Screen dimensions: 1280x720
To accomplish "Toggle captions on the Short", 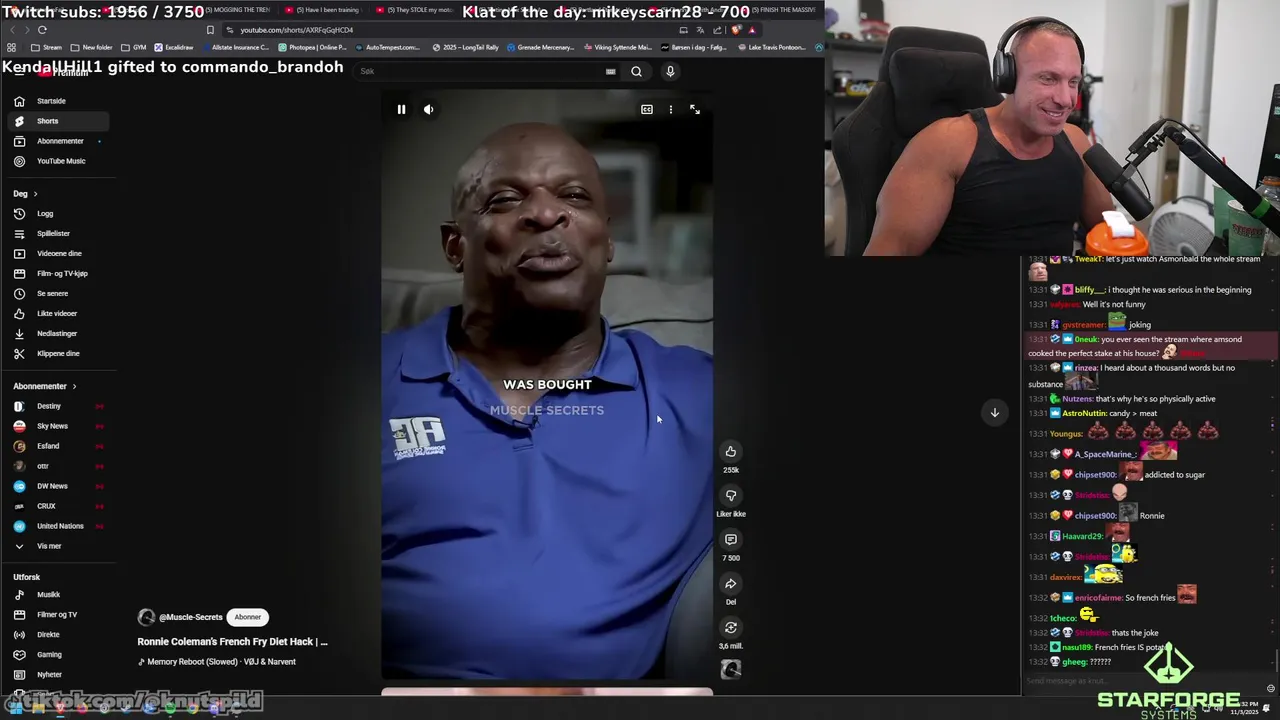I will (x=647, y=109).
